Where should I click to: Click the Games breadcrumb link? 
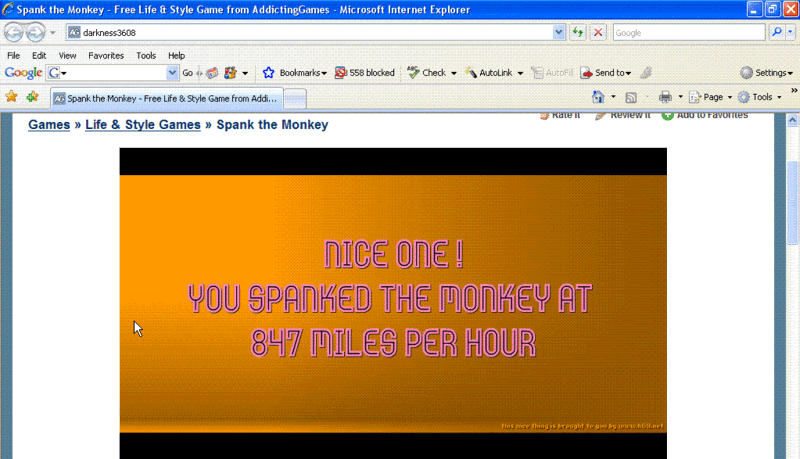[49, 125]
